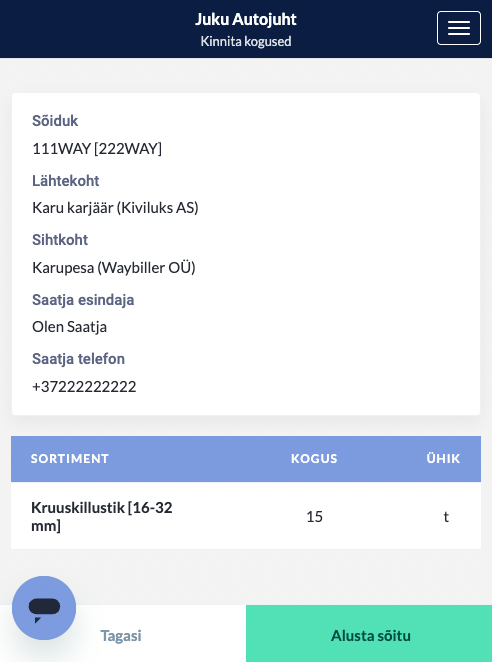Viewport: 492px width, 662px height.
Task: Click the unit value t
Action: 446,516
